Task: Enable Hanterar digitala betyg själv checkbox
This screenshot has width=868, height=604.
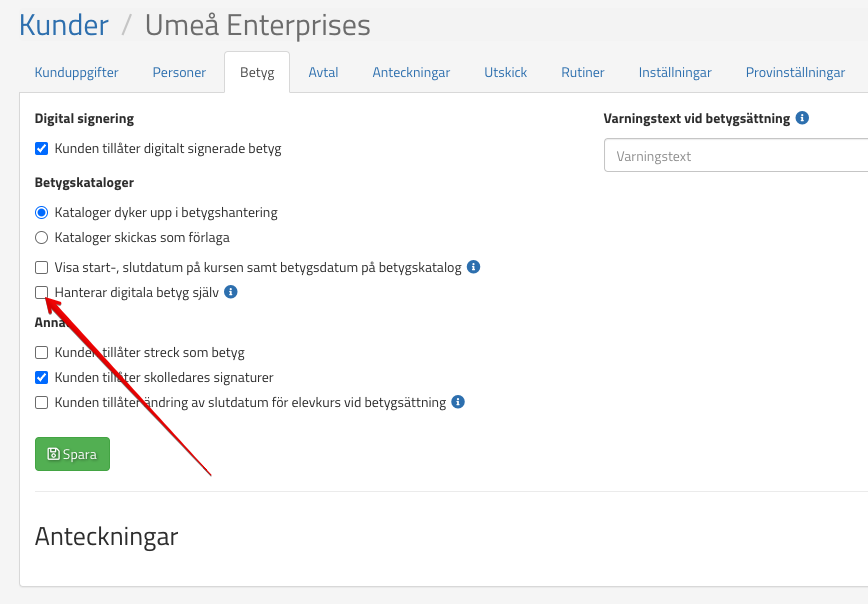Action: pyautogui.click(x=41, y=292)
